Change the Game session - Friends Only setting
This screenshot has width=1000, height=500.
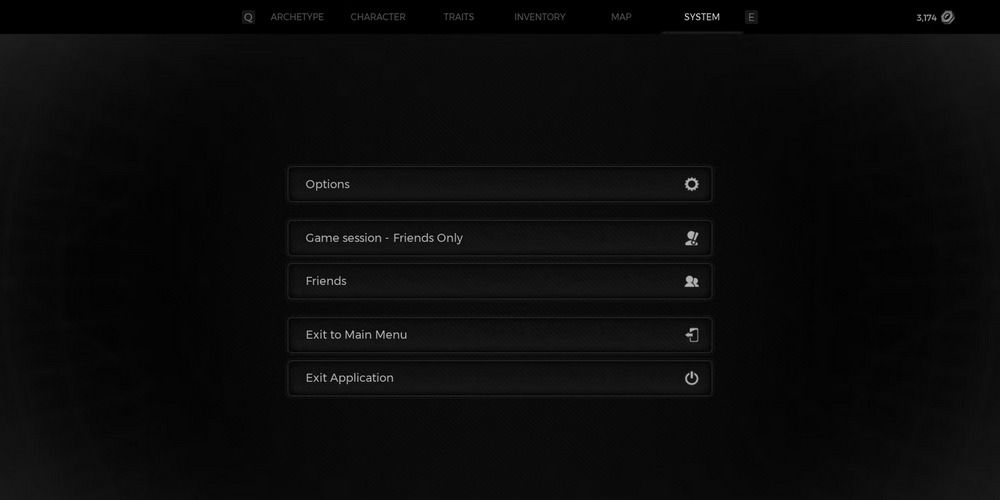pyautogui.click(x=384, y=238)
